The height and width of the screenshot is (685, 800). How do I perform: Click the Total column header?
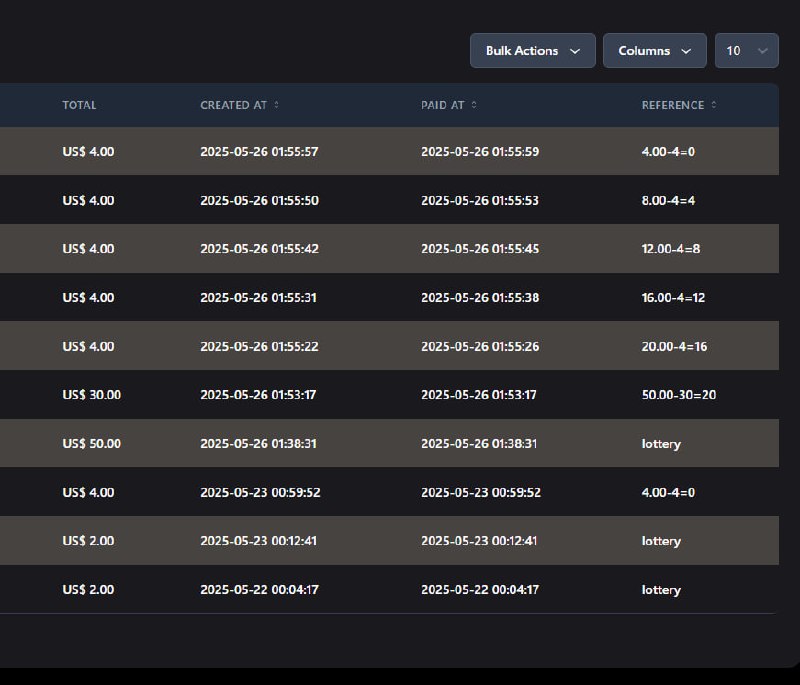tap(79, 105)
